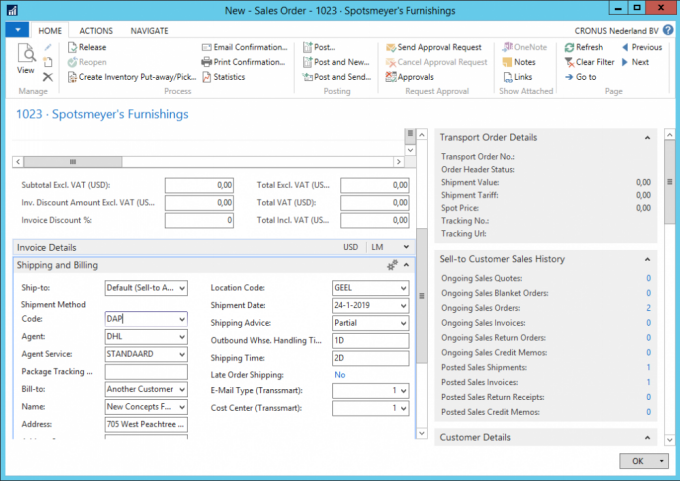
Task: Open Ongoing Sales Orders count link
Action: pyautogui.click(x=648, y=308)
